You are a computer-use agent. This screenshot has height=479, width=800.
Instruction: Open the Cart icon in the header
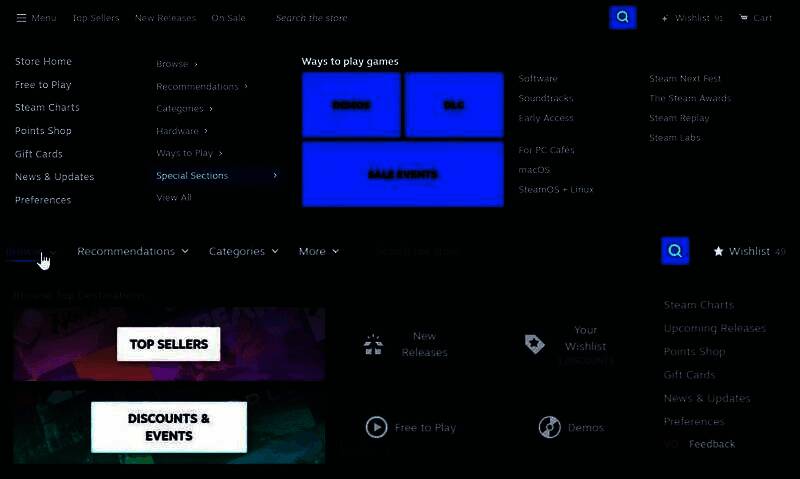coord(744,18)
